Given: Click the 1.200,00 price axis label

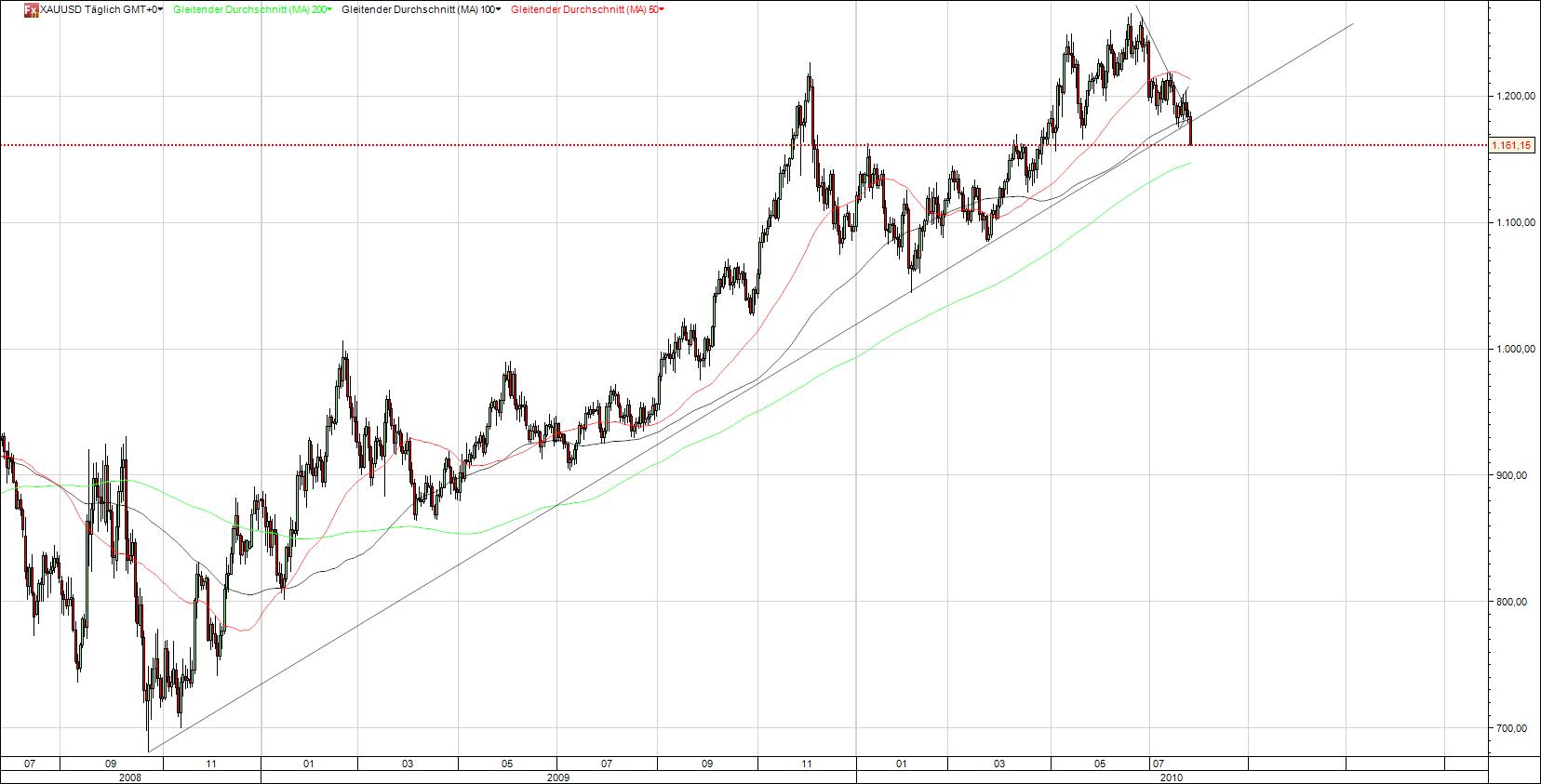Looking at the screenshot, I should click(1511, 96).
